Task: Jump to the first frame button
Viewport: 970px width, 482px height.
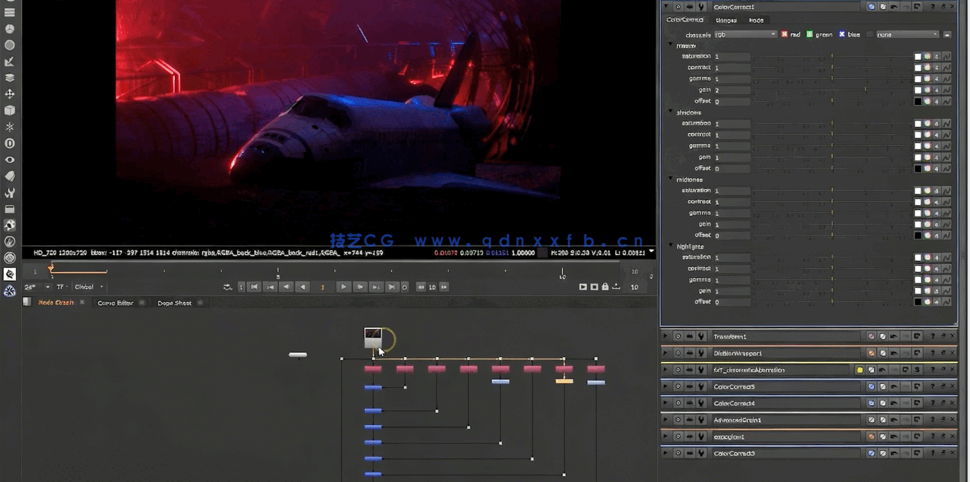Action: (254, 287)
